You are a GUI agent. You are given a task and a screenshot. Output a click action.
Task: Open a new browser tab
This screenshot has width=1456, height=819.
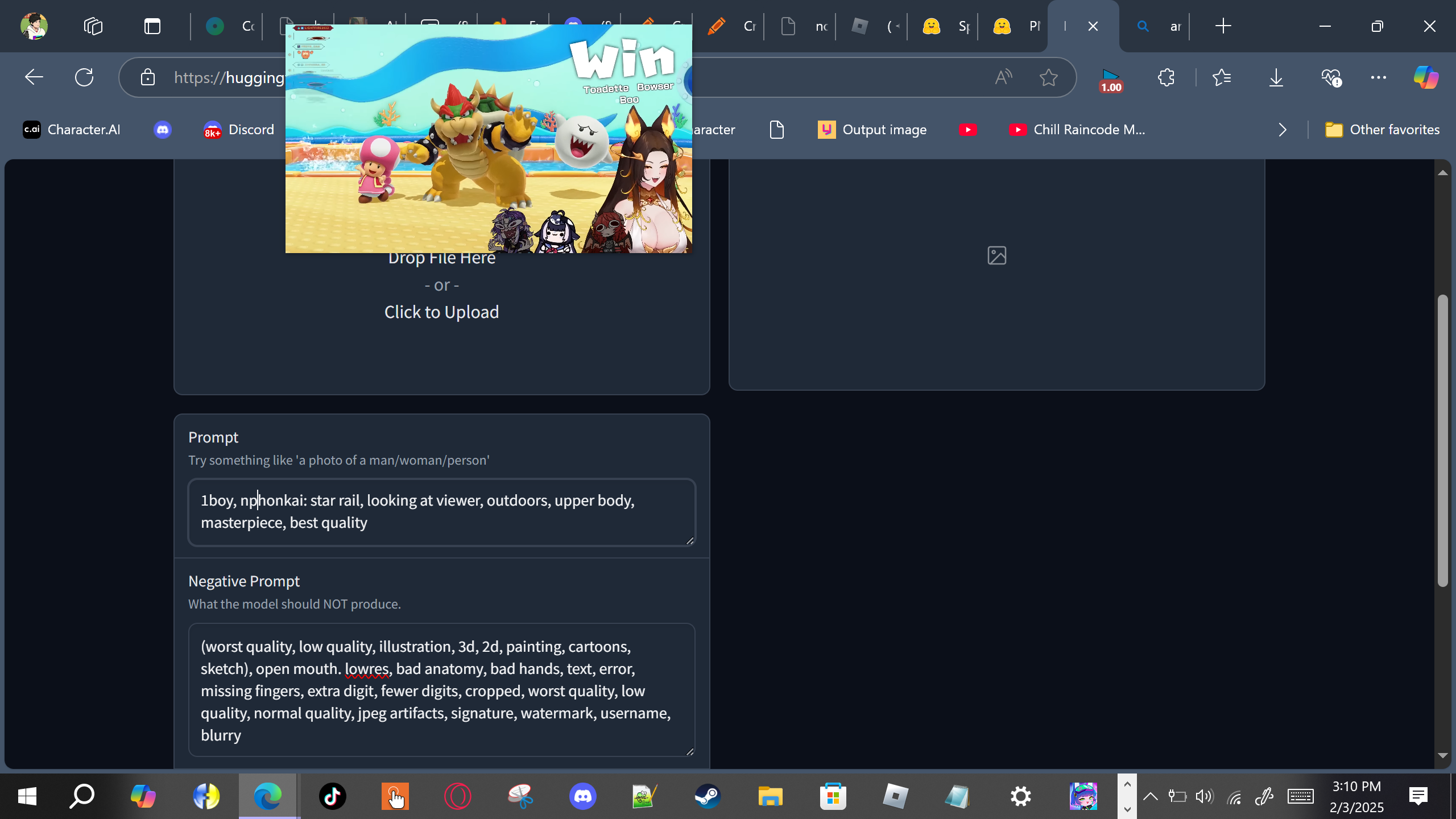pyautogui.click(x=1223, y=26)
